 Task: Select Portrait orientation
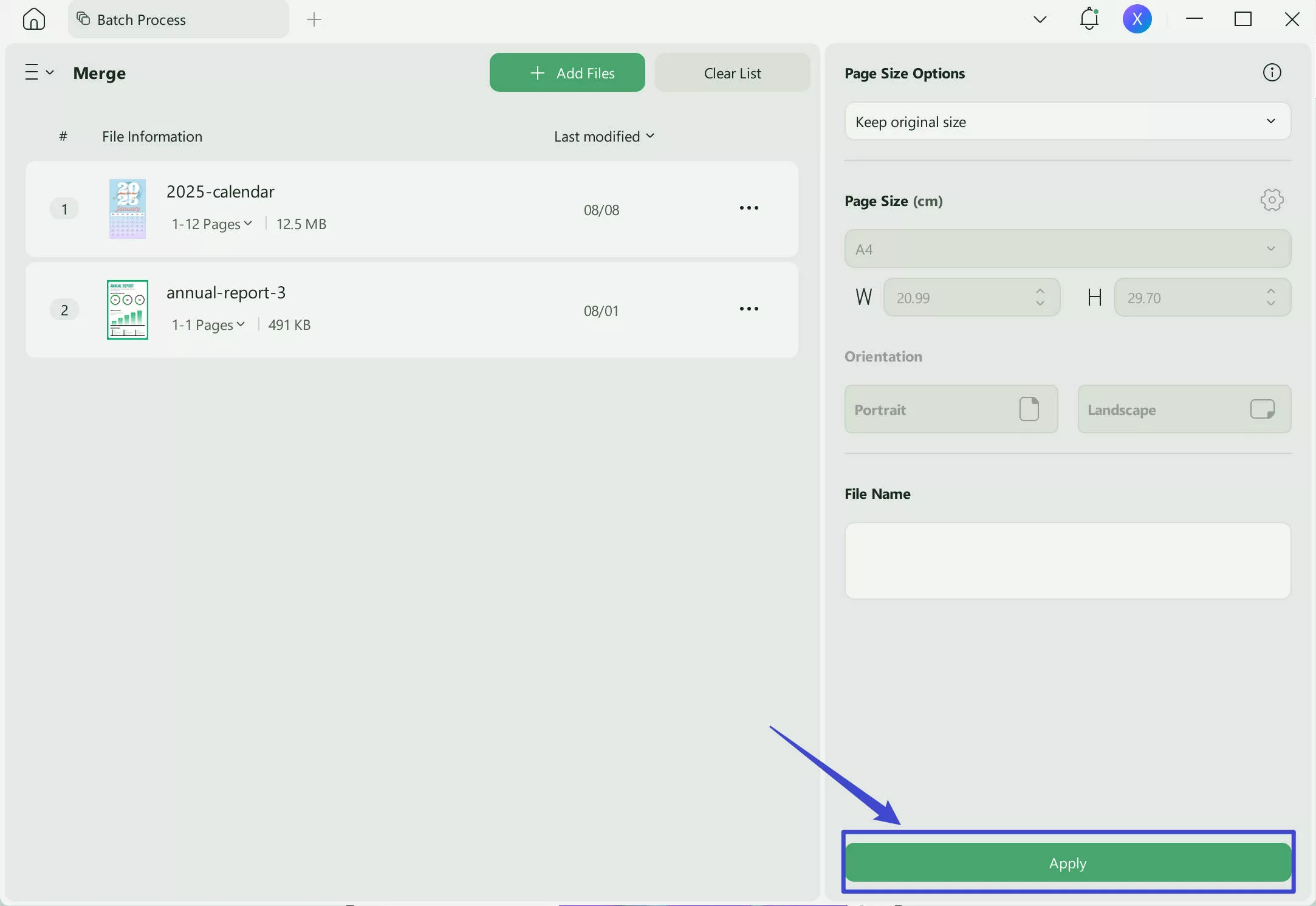click(x=950, y=409)
